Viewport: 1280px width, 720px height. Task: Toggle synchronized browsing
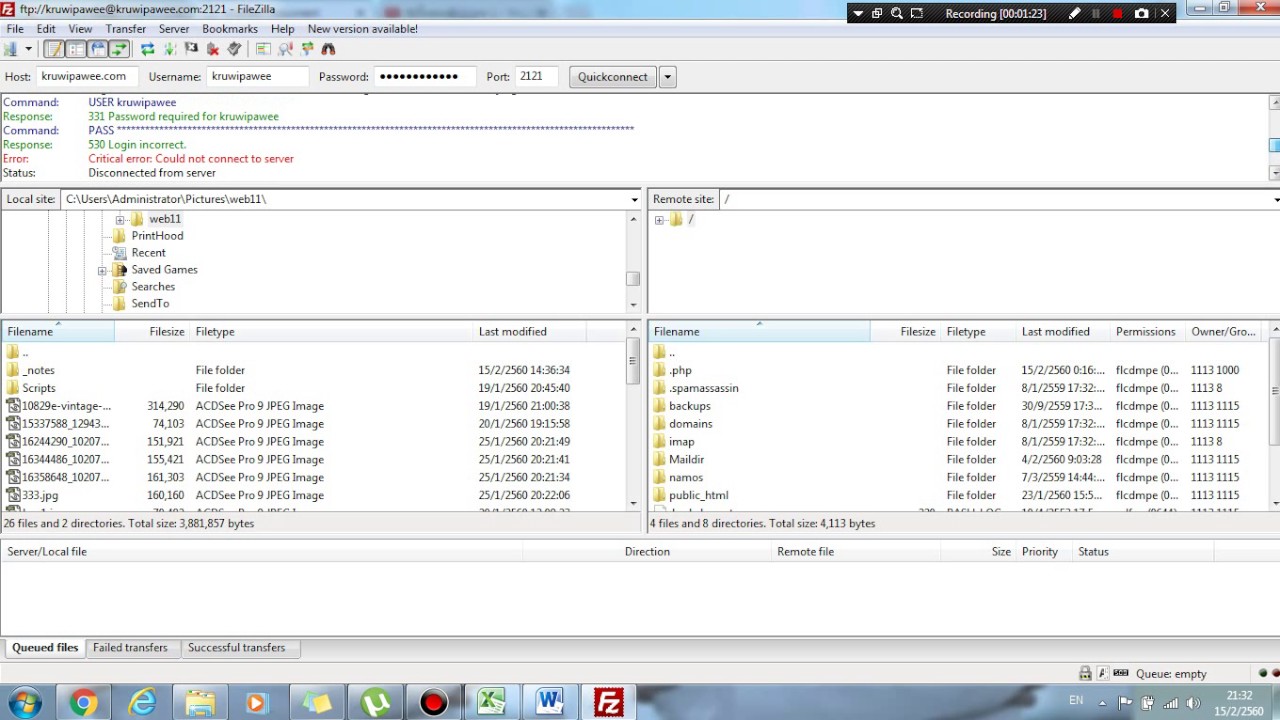(x=307, y=49)
